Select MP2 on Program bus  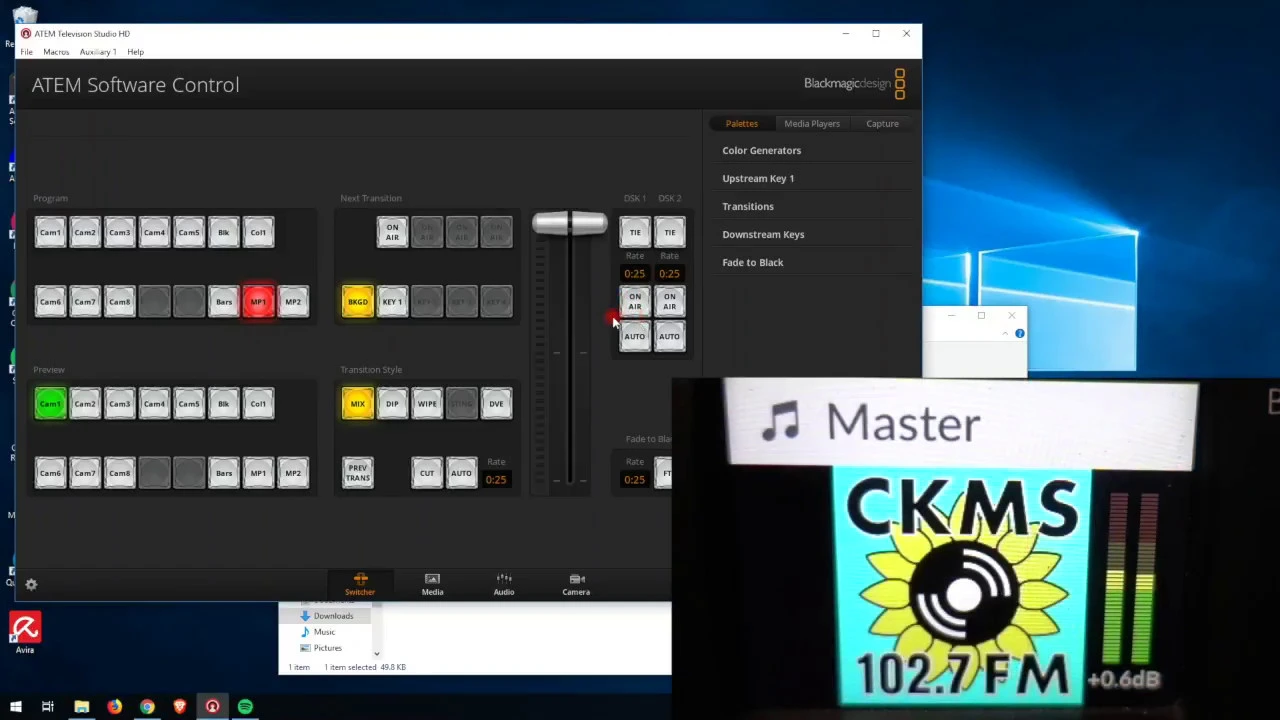pyautogui.click(x=293, y=301)
